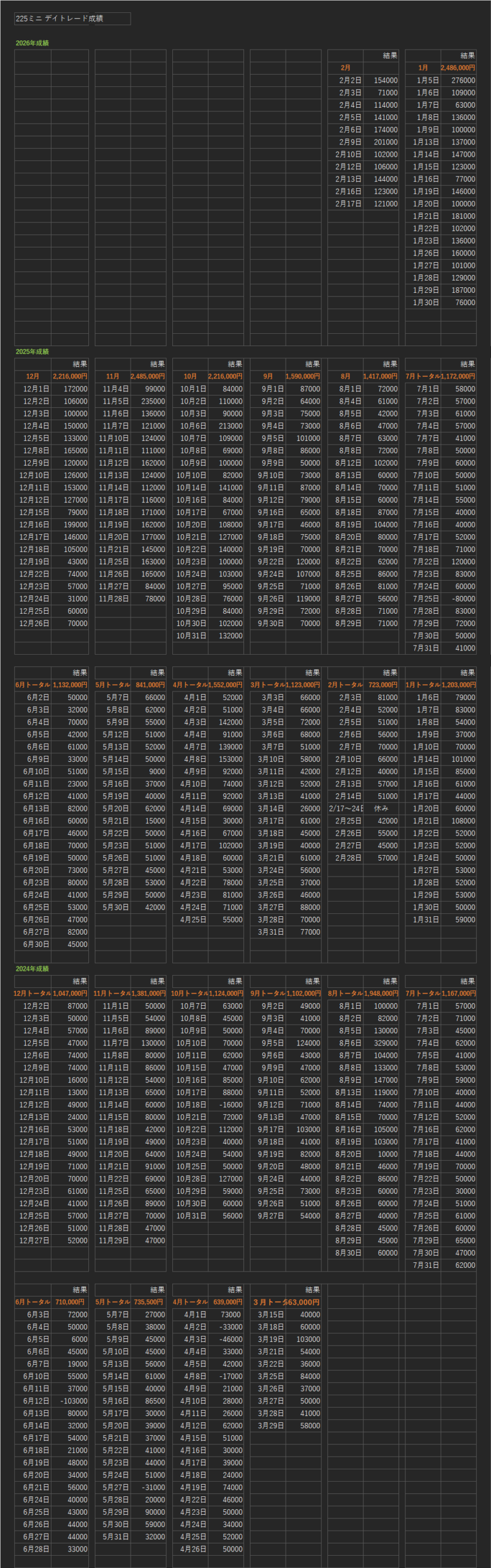Select the 199000 result for 12月16日
491x1568 pixels.
(x=75, y=524)
